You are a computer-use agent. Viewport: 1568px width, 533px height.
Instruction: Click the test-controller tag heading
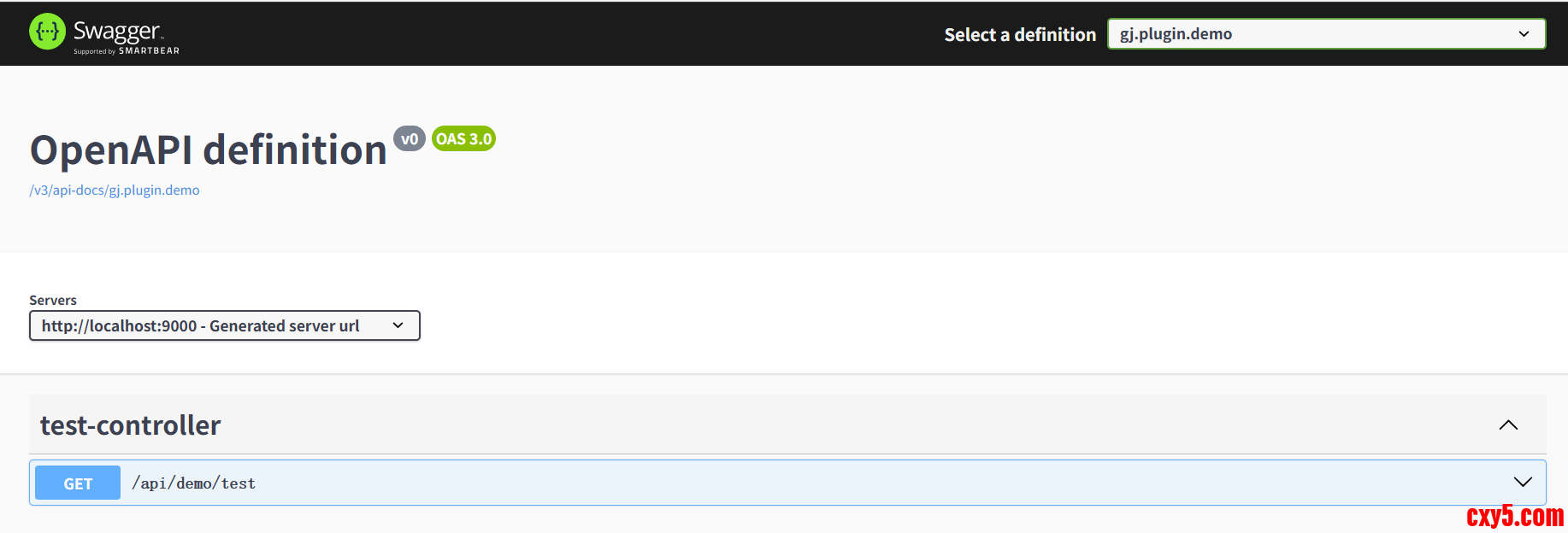coord(131,425)
